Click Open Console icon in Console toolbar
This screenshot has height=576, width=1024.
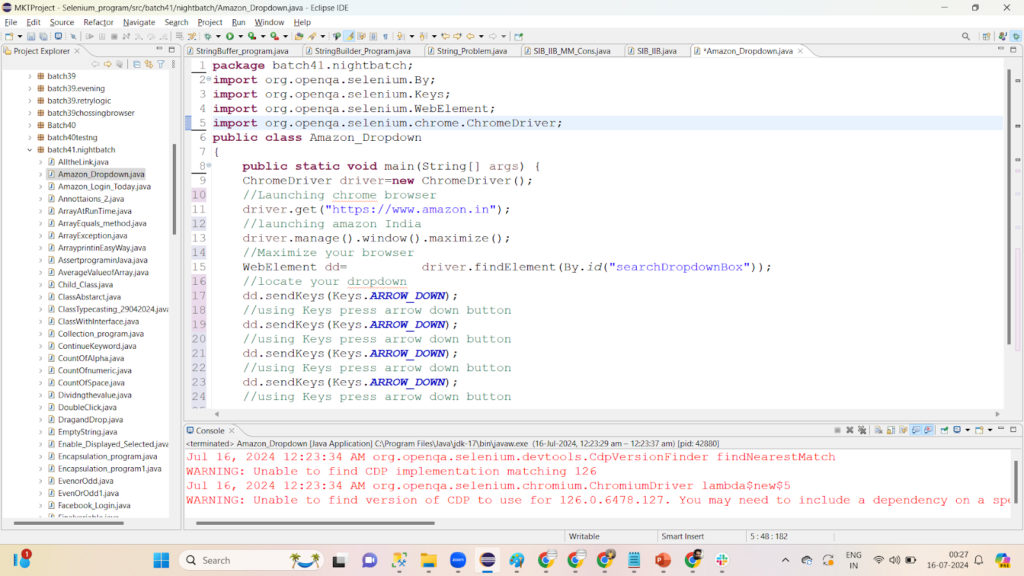click(x=979, y=430)
